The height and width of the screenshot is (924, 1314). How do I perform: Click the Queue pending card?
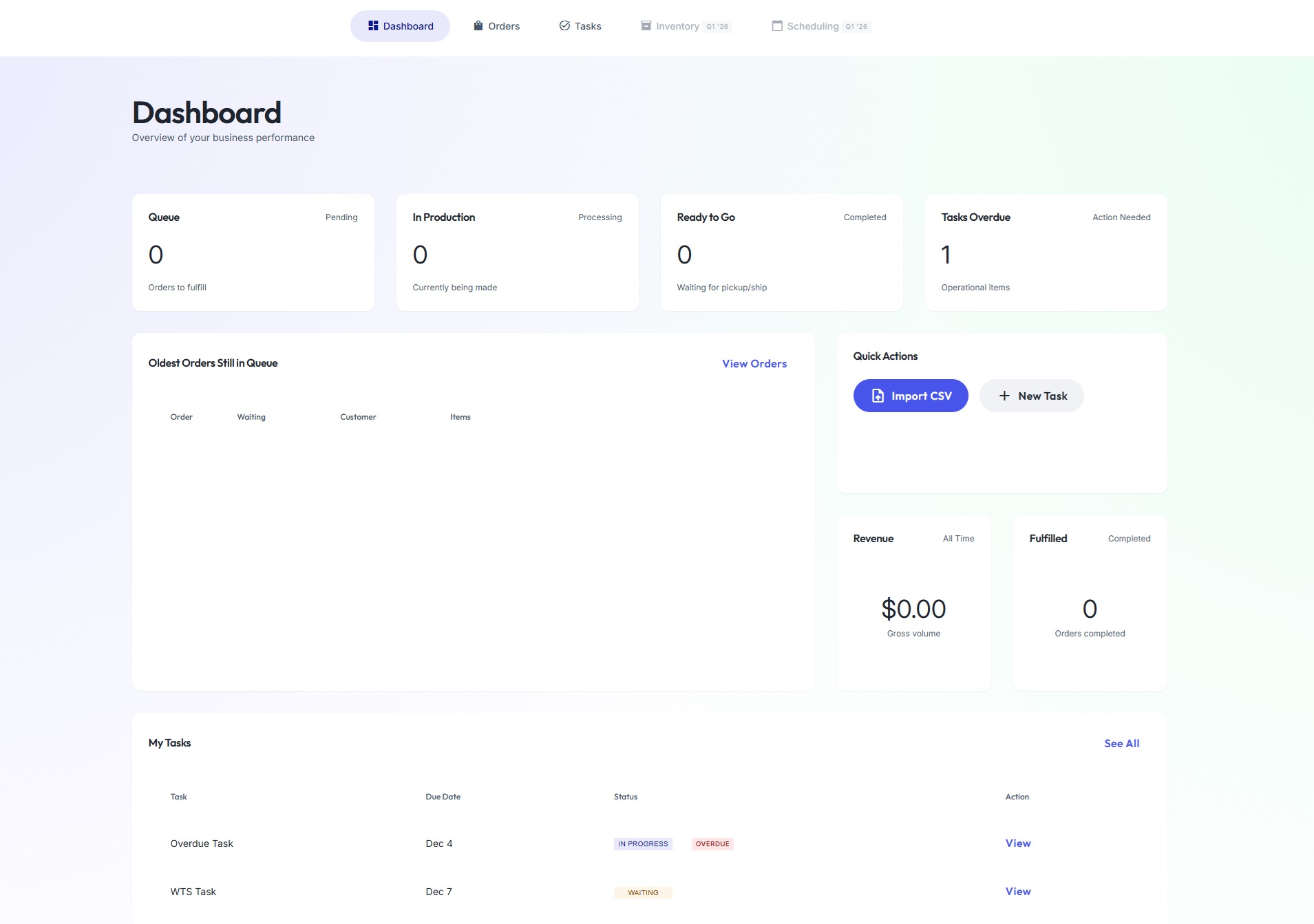point(253,252)
